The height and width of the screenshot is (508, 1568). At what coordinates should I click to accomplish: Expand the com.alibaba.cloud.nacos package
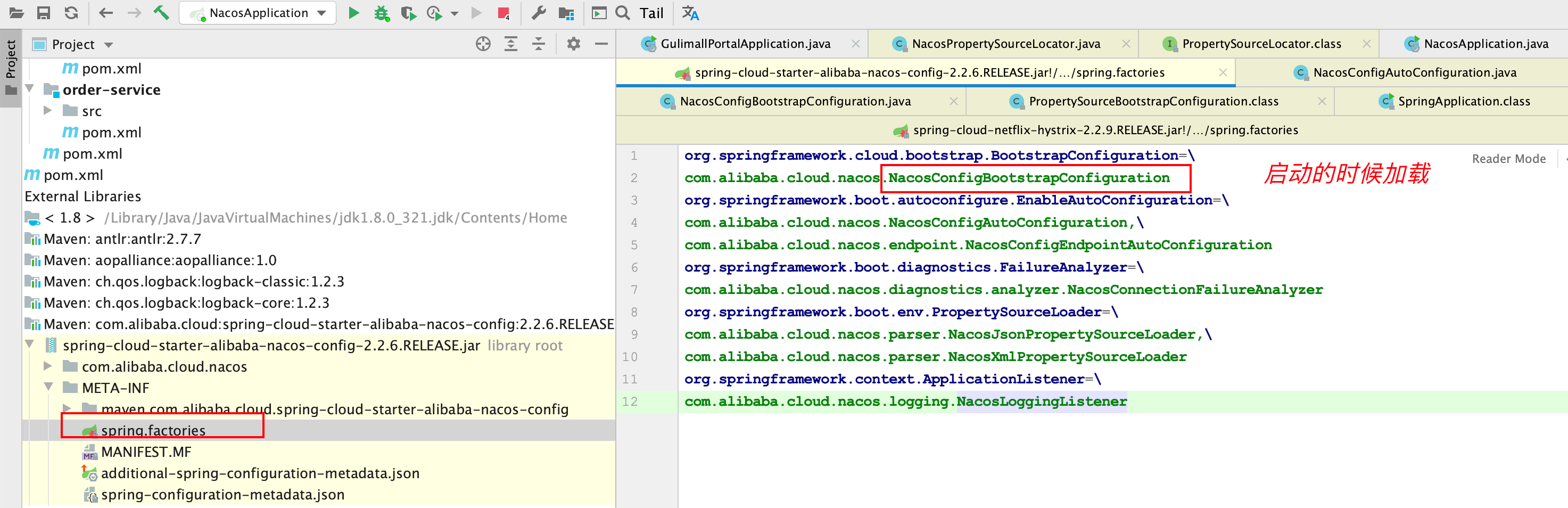(x=48, y=365)
